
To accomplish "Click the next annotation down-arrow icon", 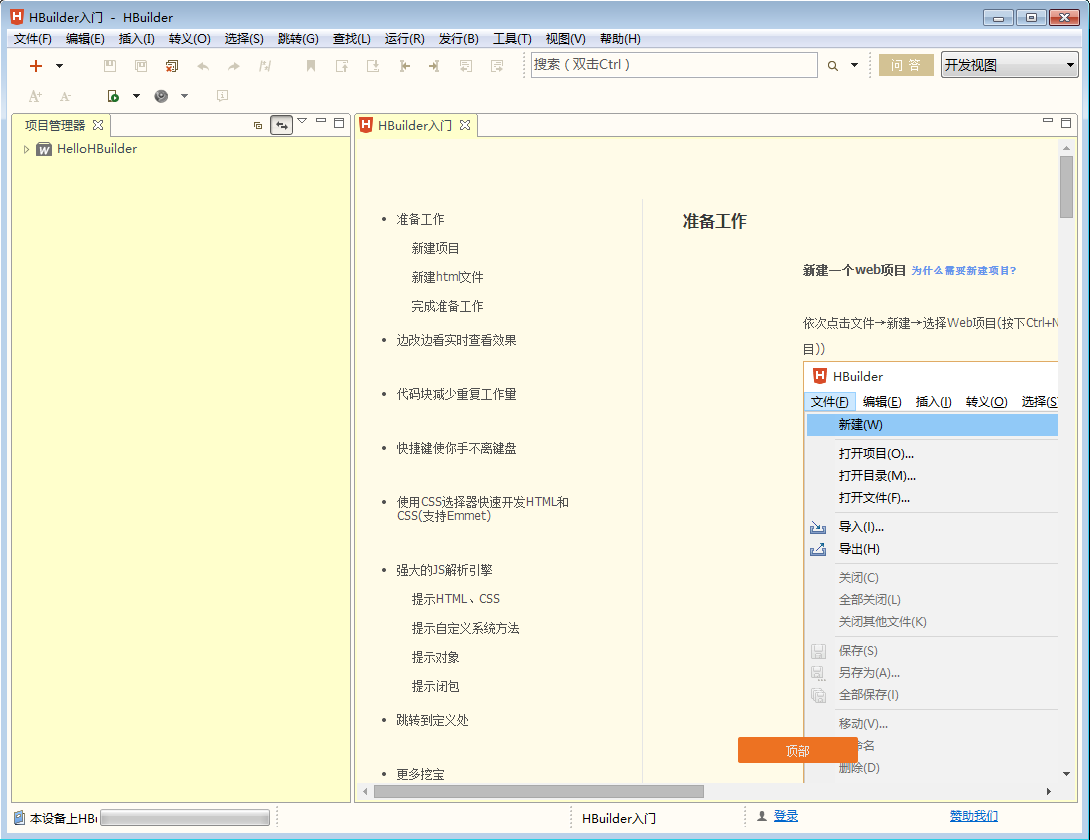I will pos(373,66).
